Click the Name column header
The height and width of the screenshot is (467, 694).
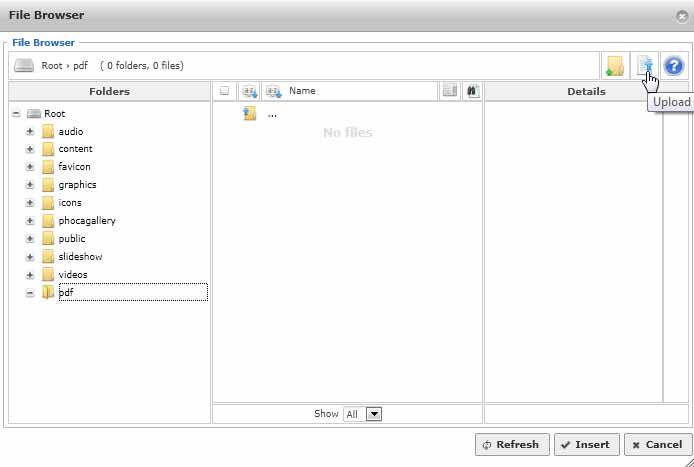coord(302,91)
